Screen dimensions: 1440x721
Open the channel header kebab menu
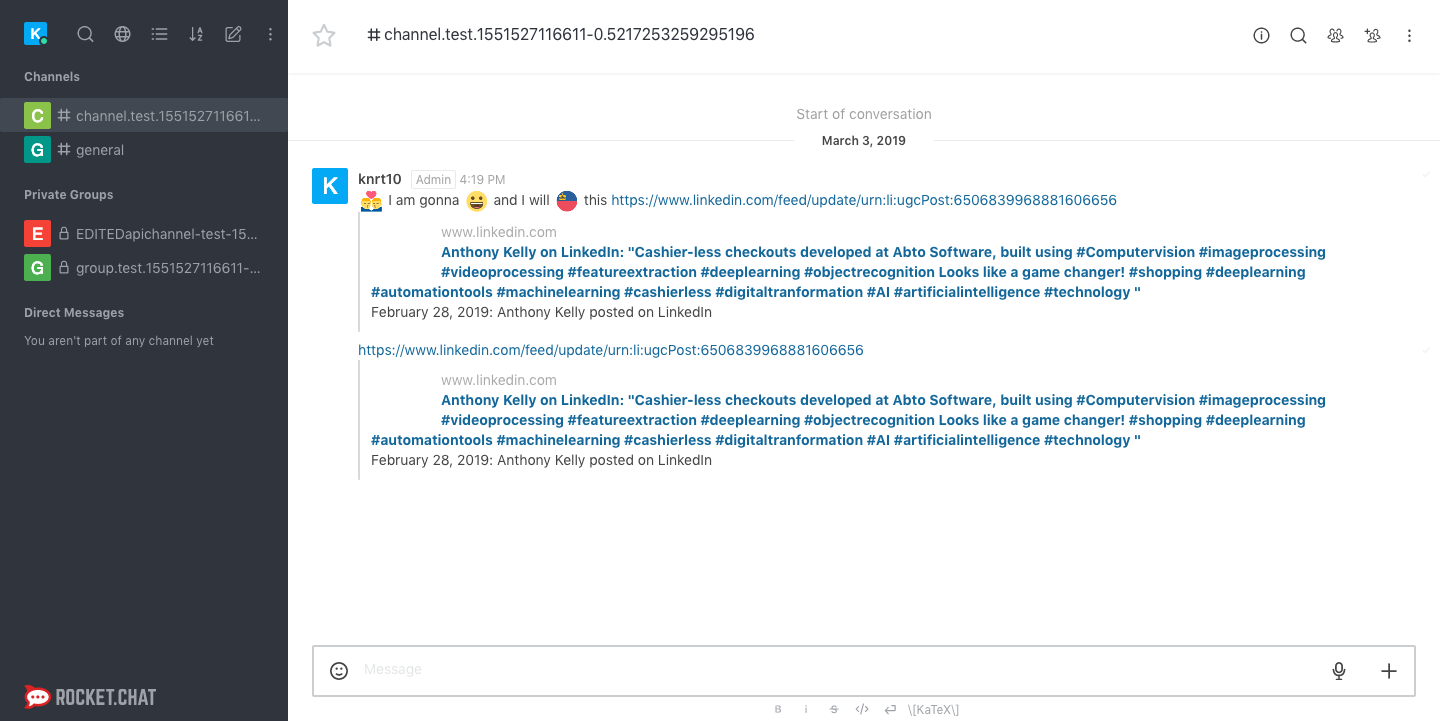[x=1410, y=36]
